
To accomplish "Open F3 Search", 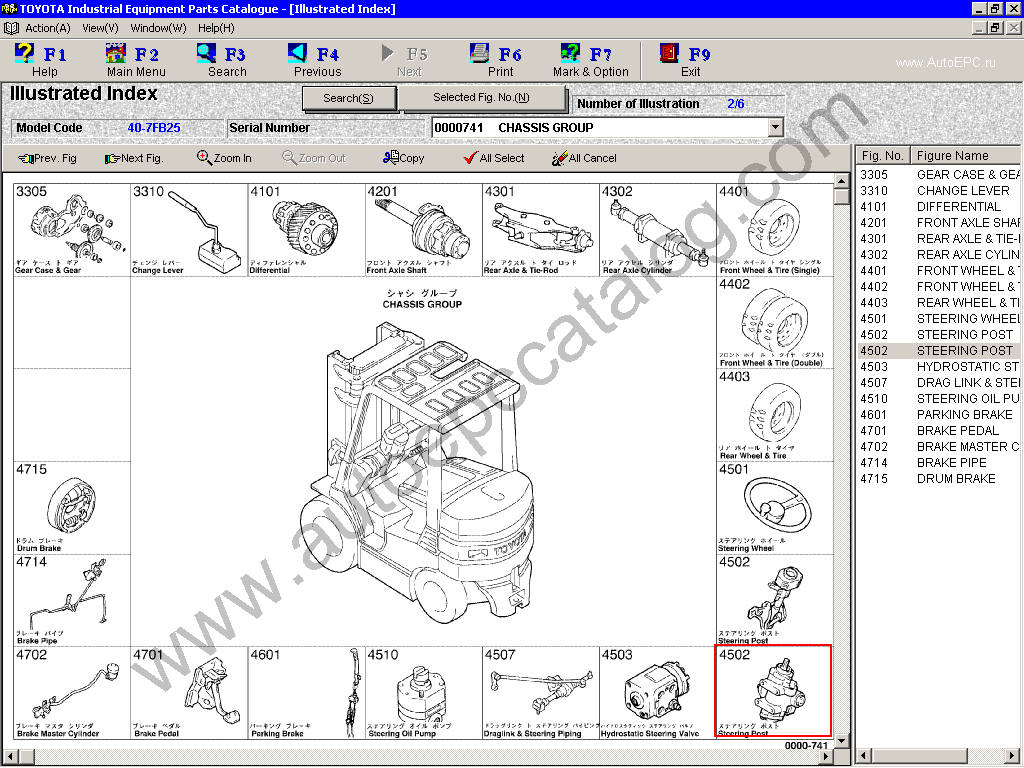I will pos(224,60).
